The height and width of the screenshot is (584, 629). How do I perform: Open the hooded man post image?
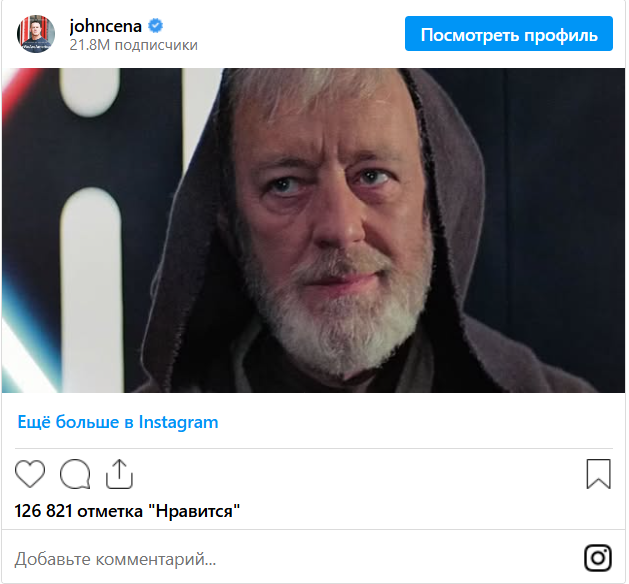tap(313, 230)
